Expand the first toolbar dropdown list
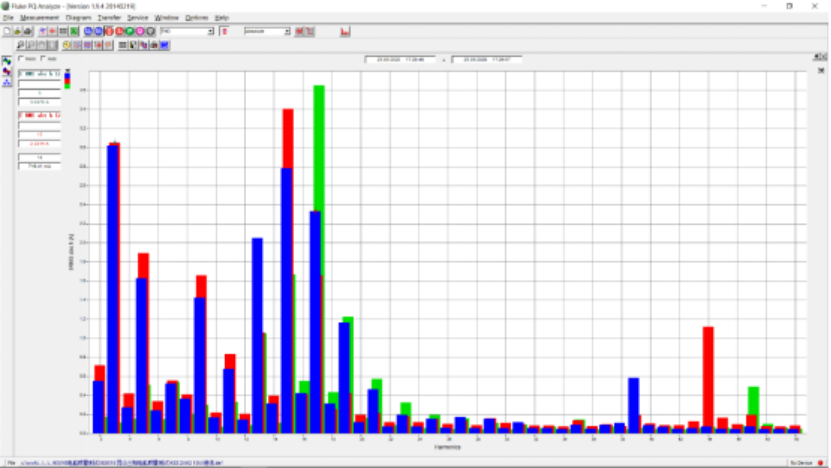Image resolution: width=831 pixels, height=468 pixels. coord(211,31)
